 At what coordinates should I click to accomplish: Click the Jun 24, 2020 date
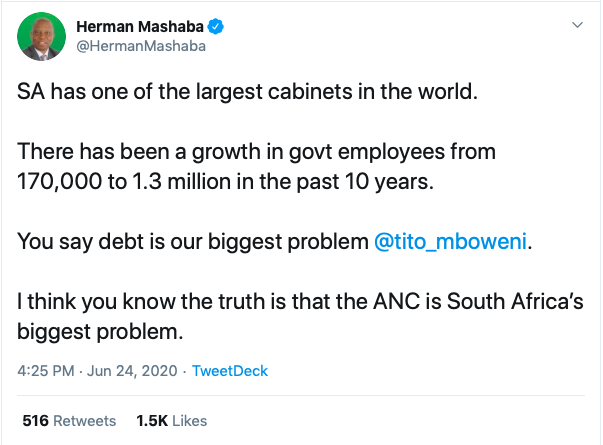coord(132,371)
